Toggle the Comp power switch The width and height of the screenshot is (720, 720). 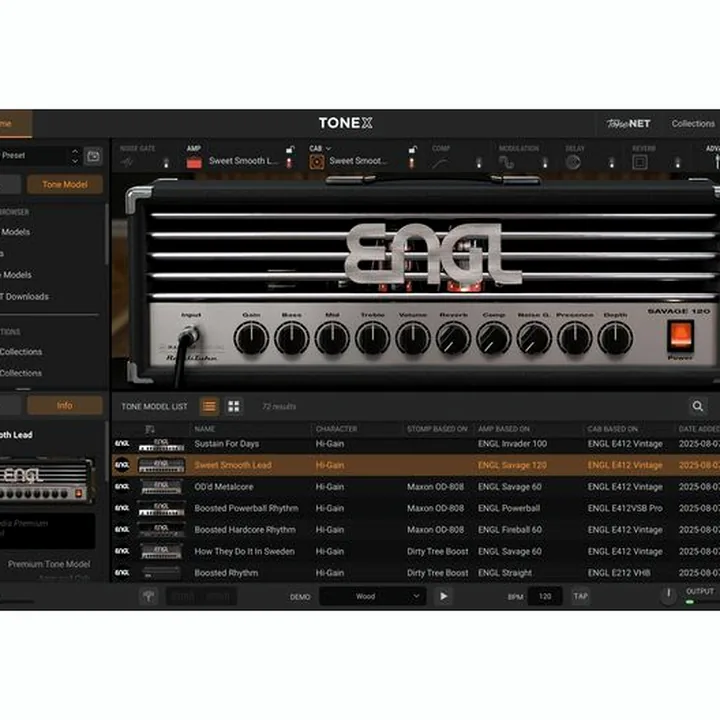479,163
